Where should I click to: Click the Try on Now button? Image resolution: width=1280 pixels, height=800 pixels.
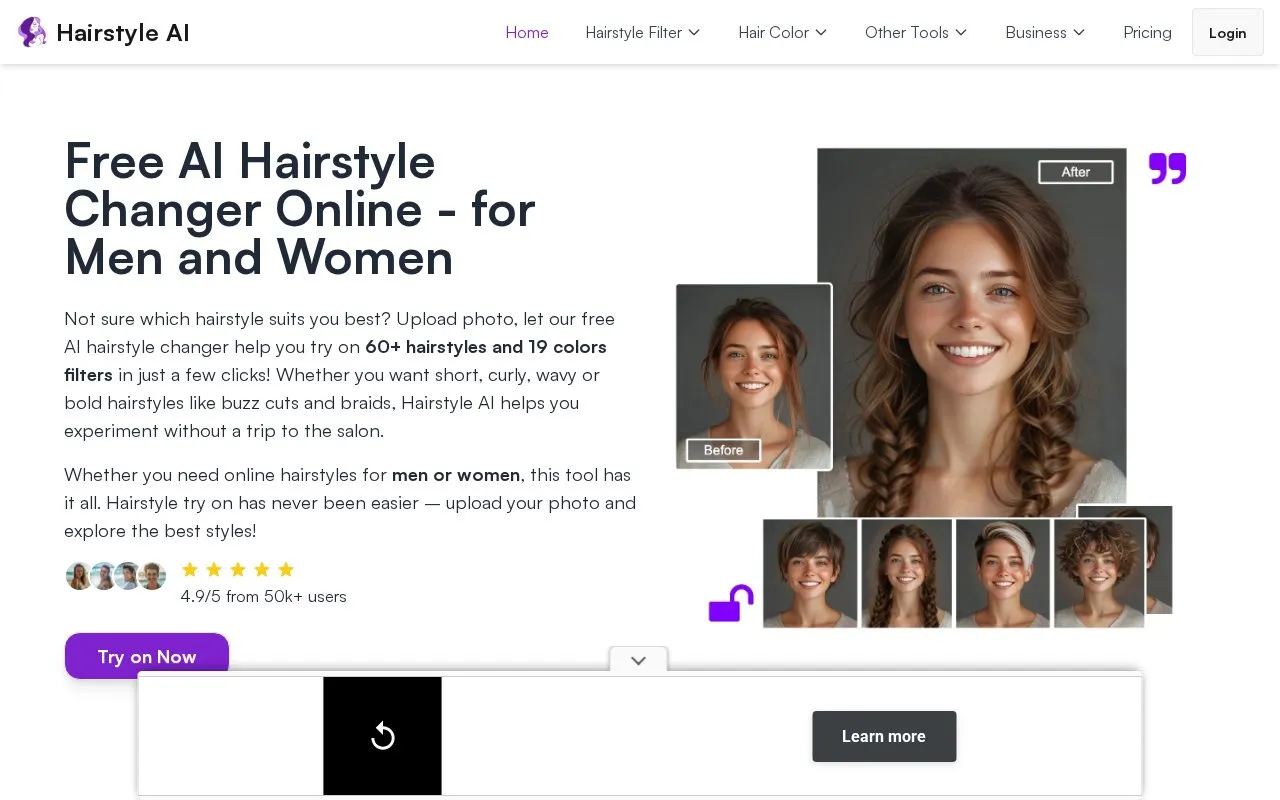point(147,656)
